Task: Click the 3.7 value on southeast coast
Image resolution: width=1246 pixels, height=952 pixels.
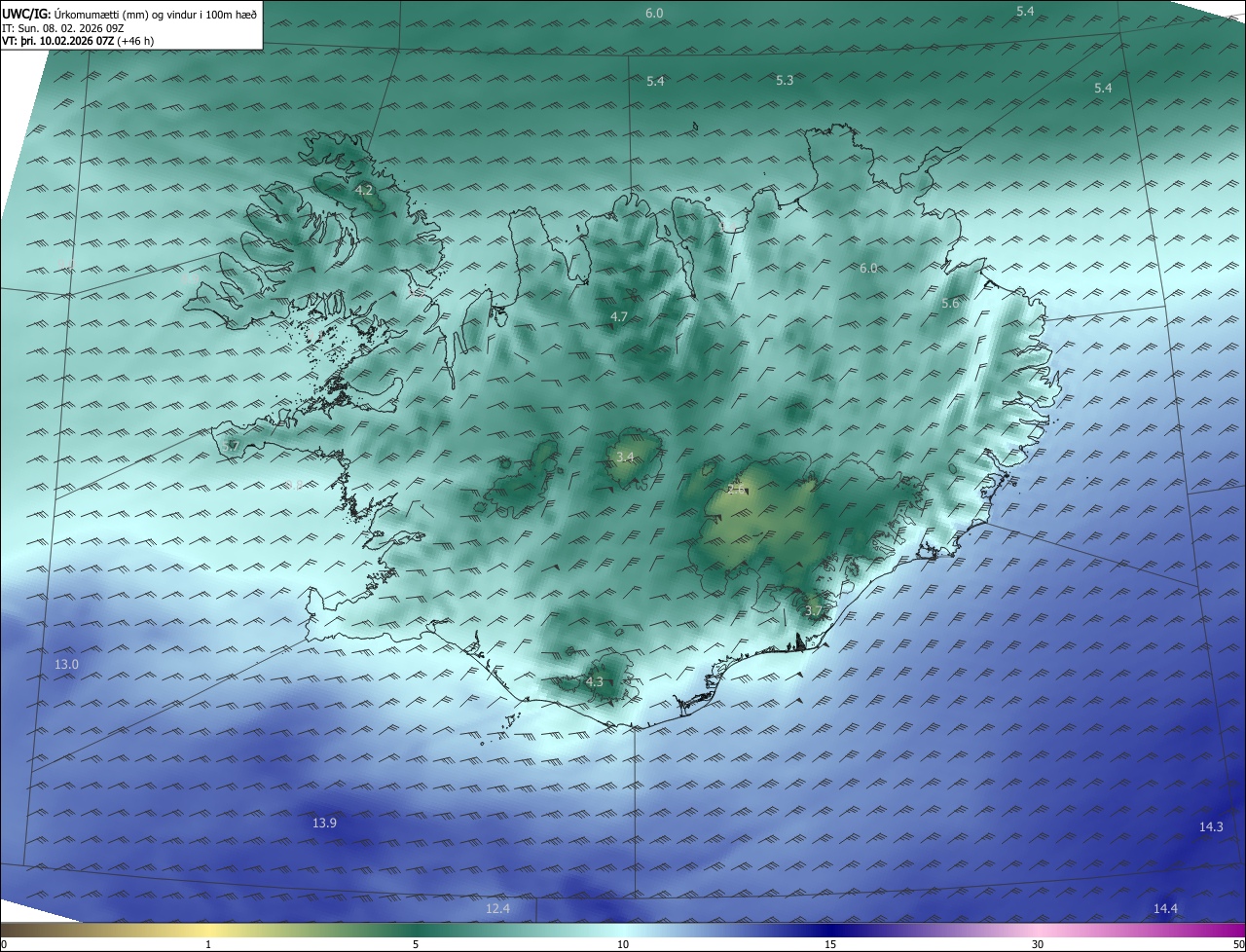Action: (814, 611)
